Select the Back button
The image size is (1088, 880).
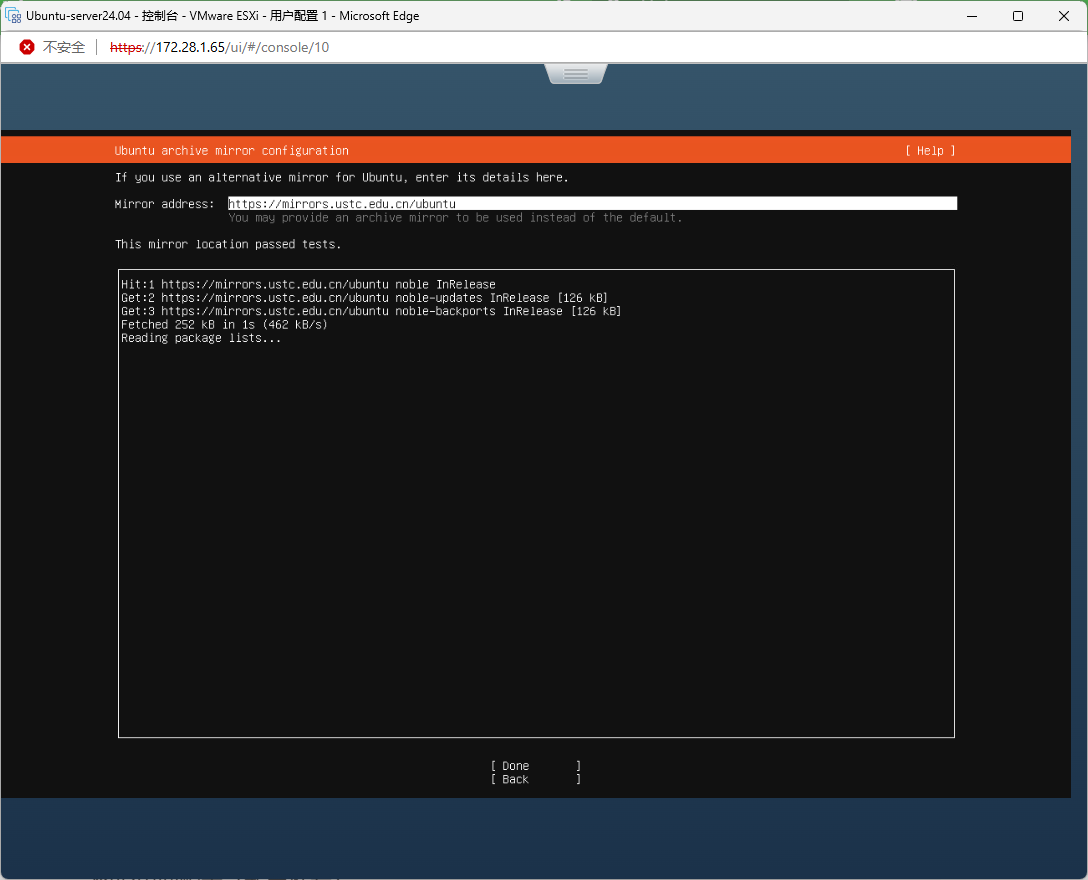(x=535, y=779)
